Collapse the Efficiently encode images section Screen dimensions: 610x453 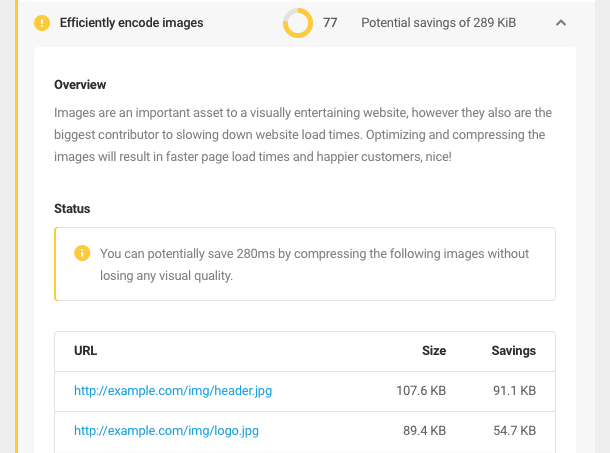tap(561, 23)
